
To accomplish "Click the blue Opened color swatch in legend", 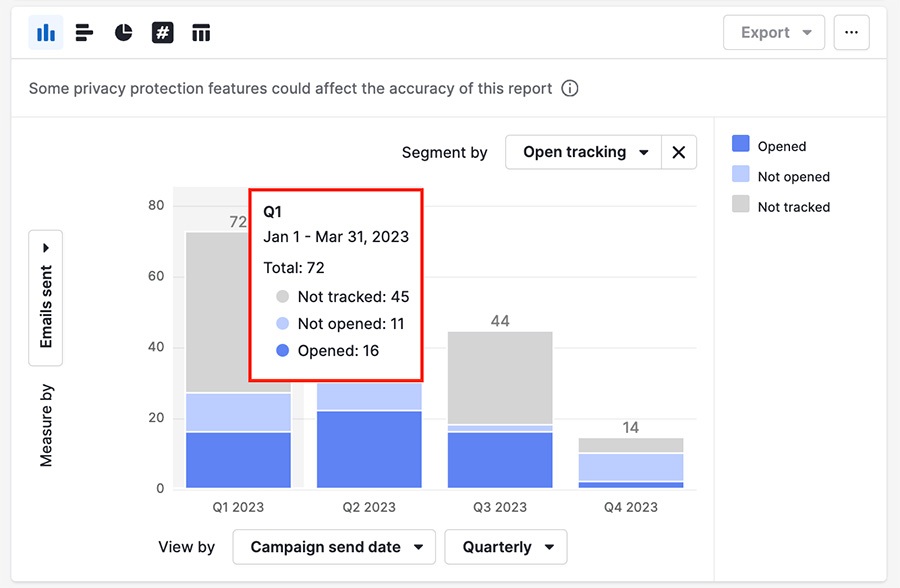I will pyautogui.click(x=740, y=145).
